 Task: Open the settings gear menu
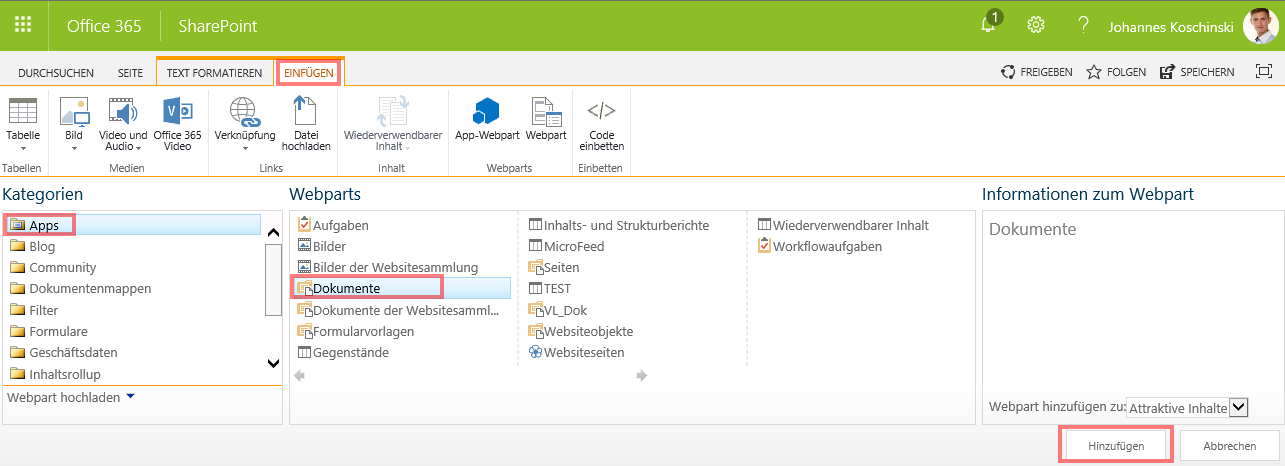1036,25
